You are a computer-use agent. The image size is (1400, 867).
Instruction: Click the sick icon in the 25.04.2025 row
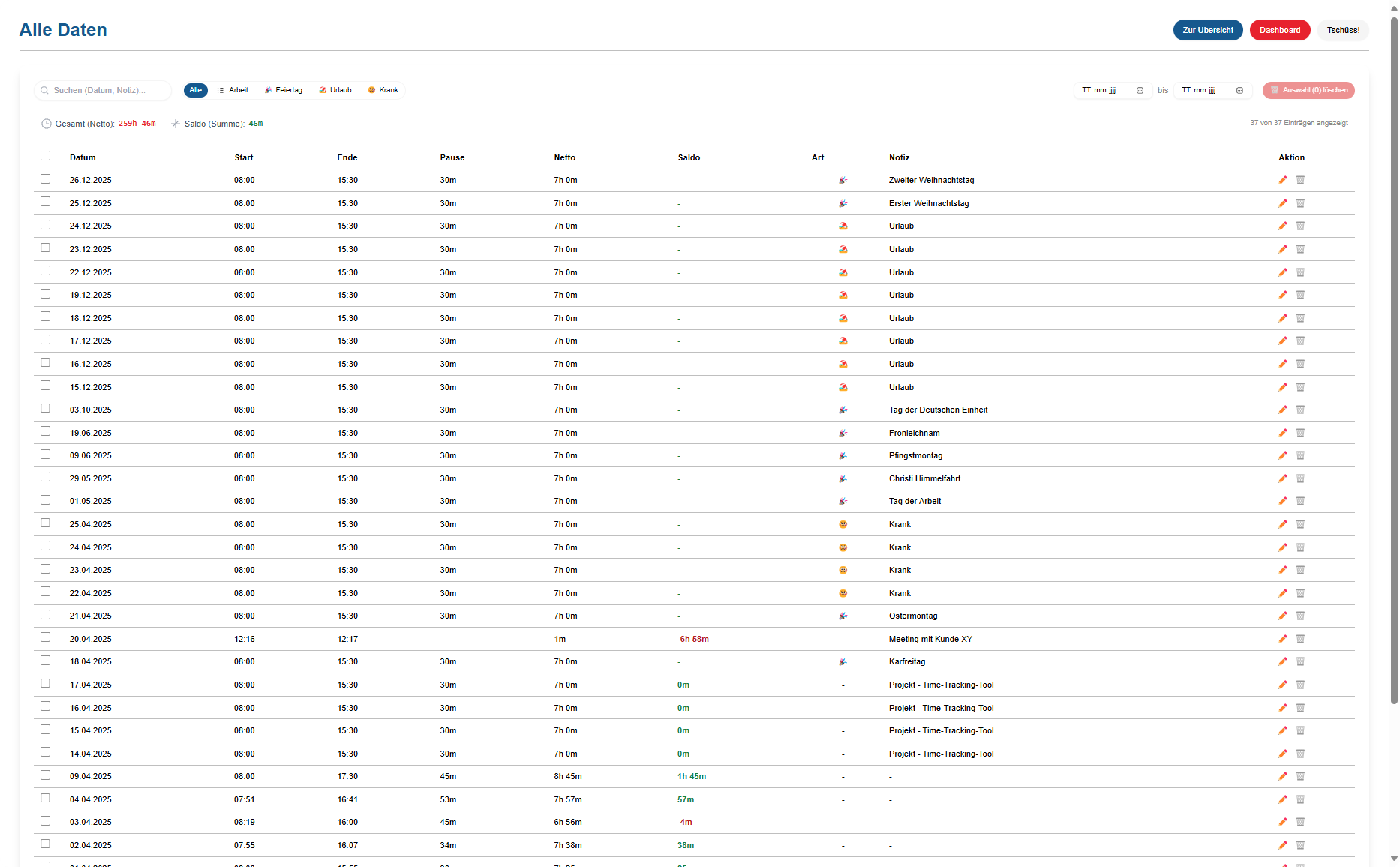point(843,524)
